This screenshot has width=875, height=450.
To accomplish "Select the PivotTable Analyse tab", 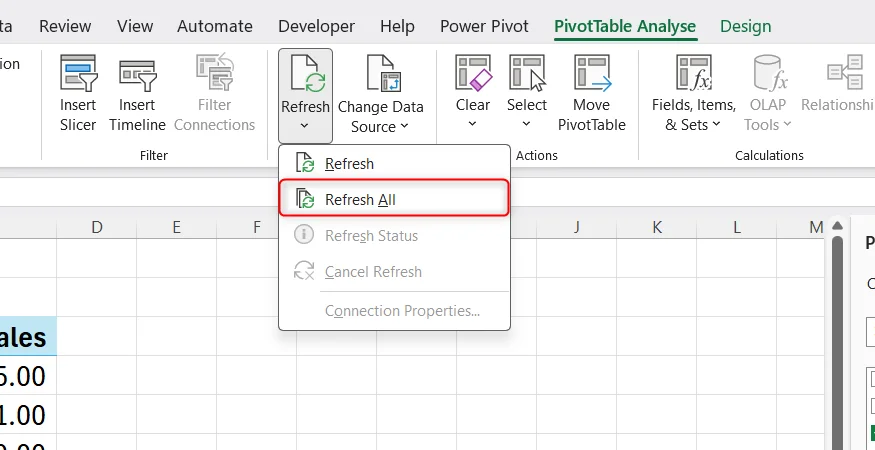I will tap(625, 26).
